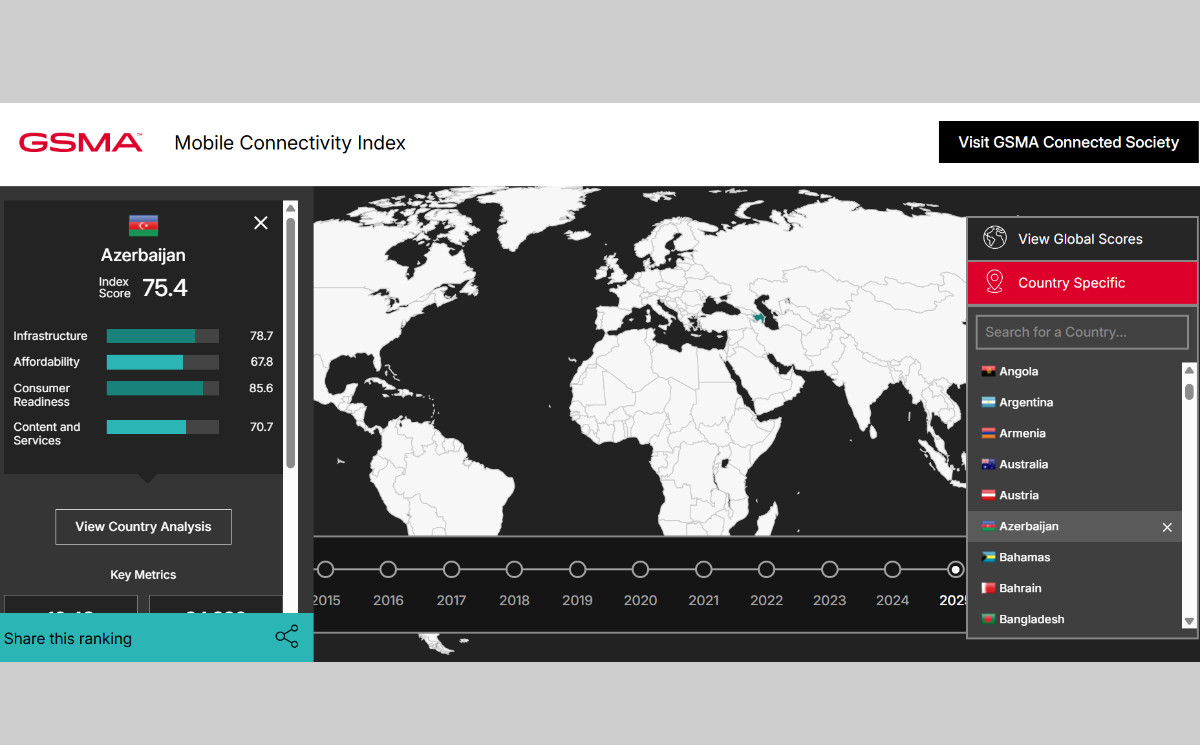Select Argentina in the country list
Screen dimensions: 1200x745
tap(1075, 402)
